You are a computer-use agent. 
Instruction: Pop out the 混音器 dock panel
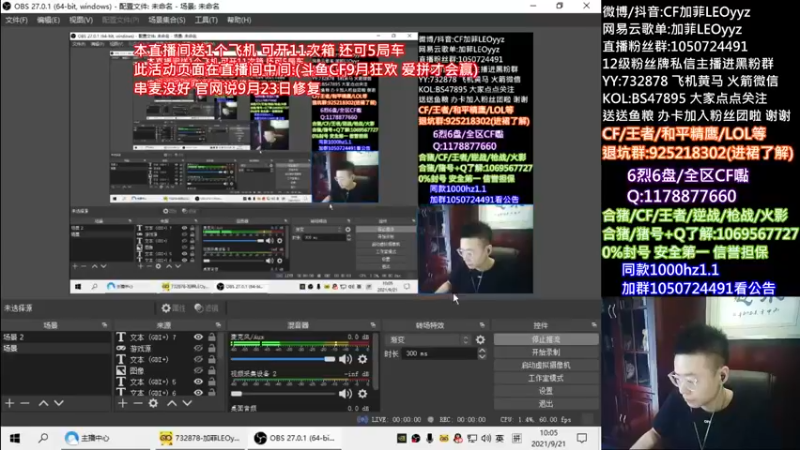pyautogui.click(x=373, y=325)
